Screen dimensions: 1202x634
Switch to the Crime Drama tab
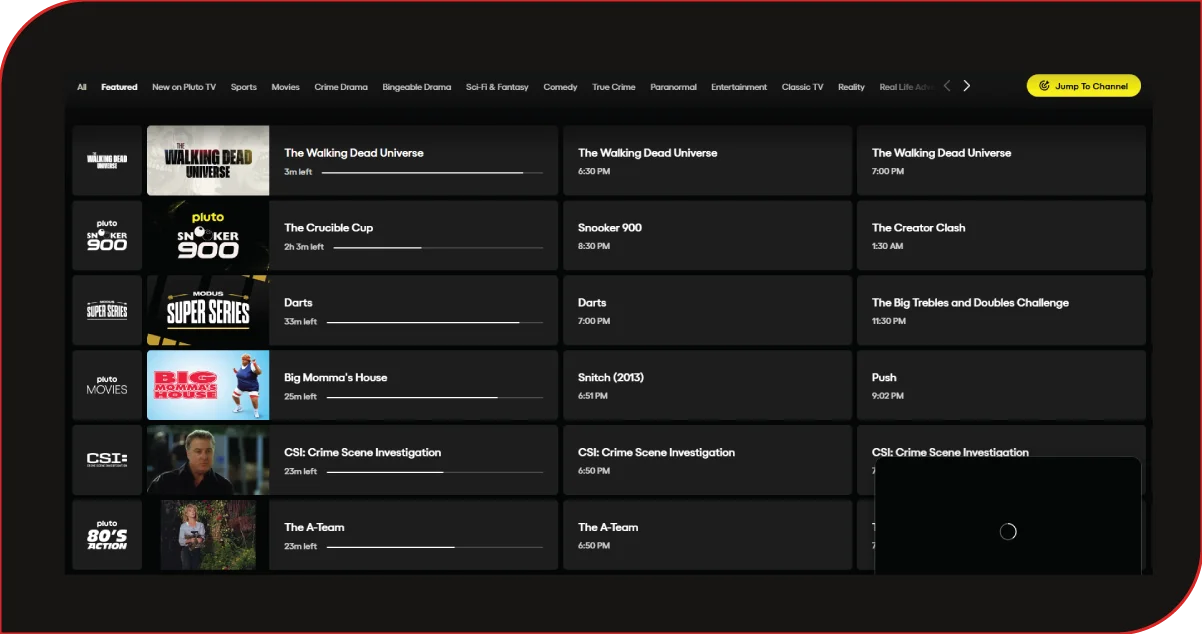click(x=341, y=87)
